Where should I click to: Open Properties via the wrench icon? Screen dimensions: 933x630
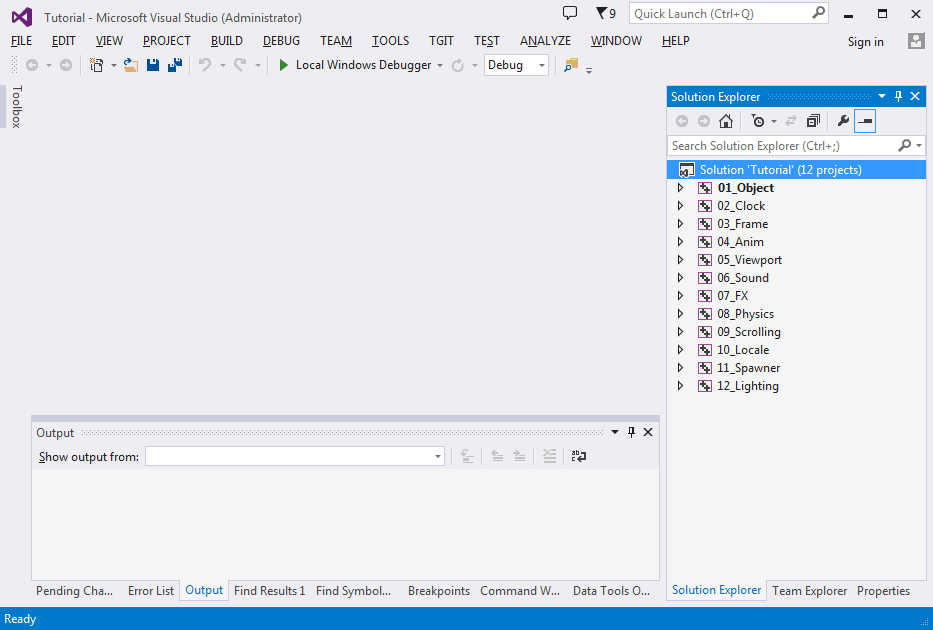click(x=843, y=121)
